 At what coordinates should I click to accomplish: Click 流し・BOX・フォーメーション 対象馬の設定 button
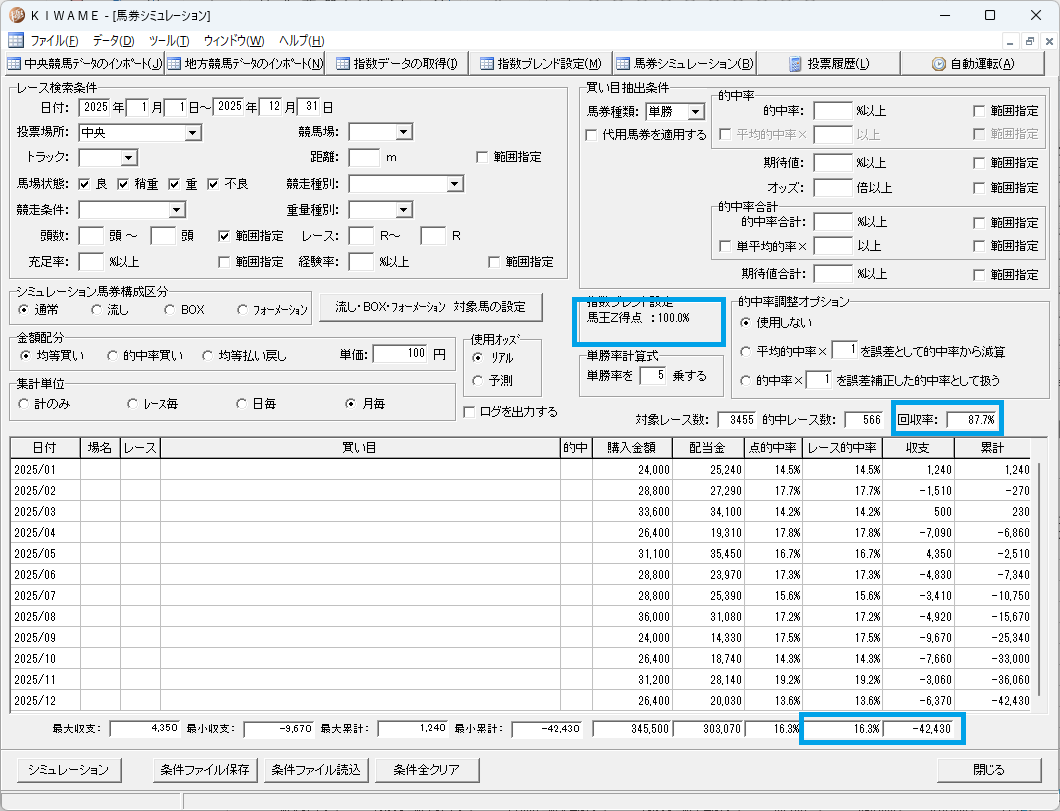click(431, 307)
